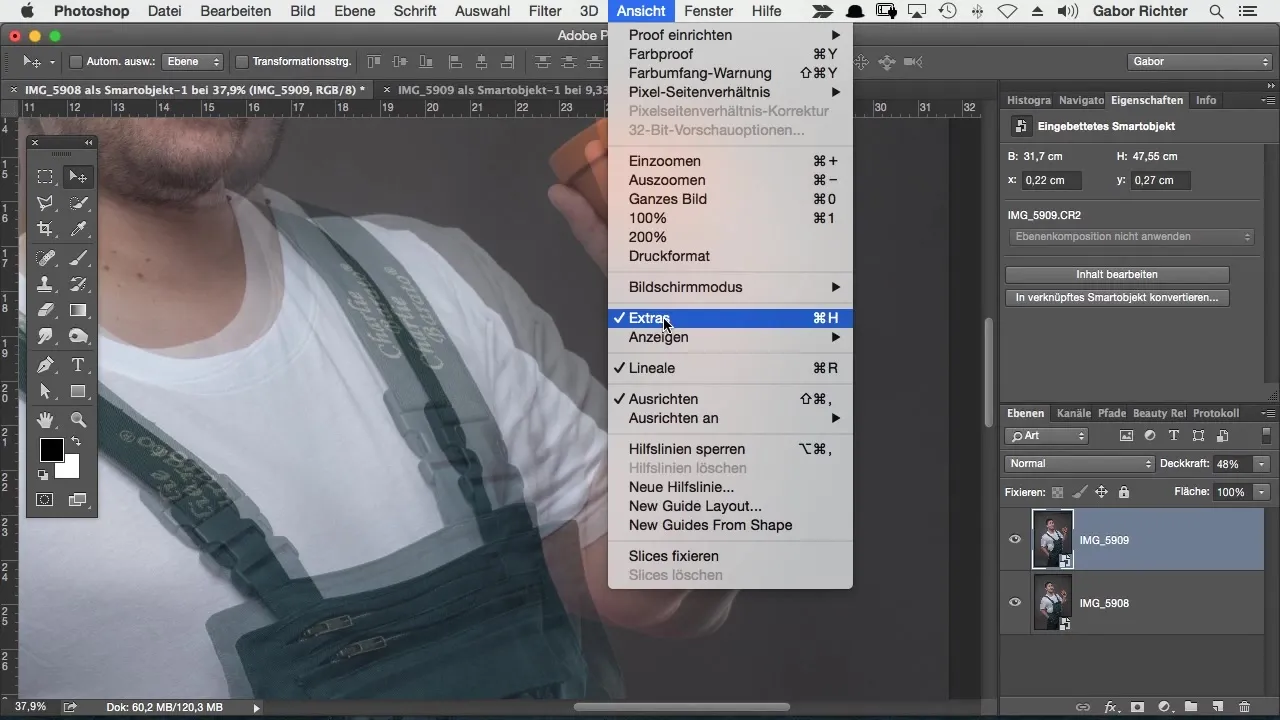Add layer mask in Layers panel
The width and height of the screenshot is (1280, 720).
tap(1137, 707)
